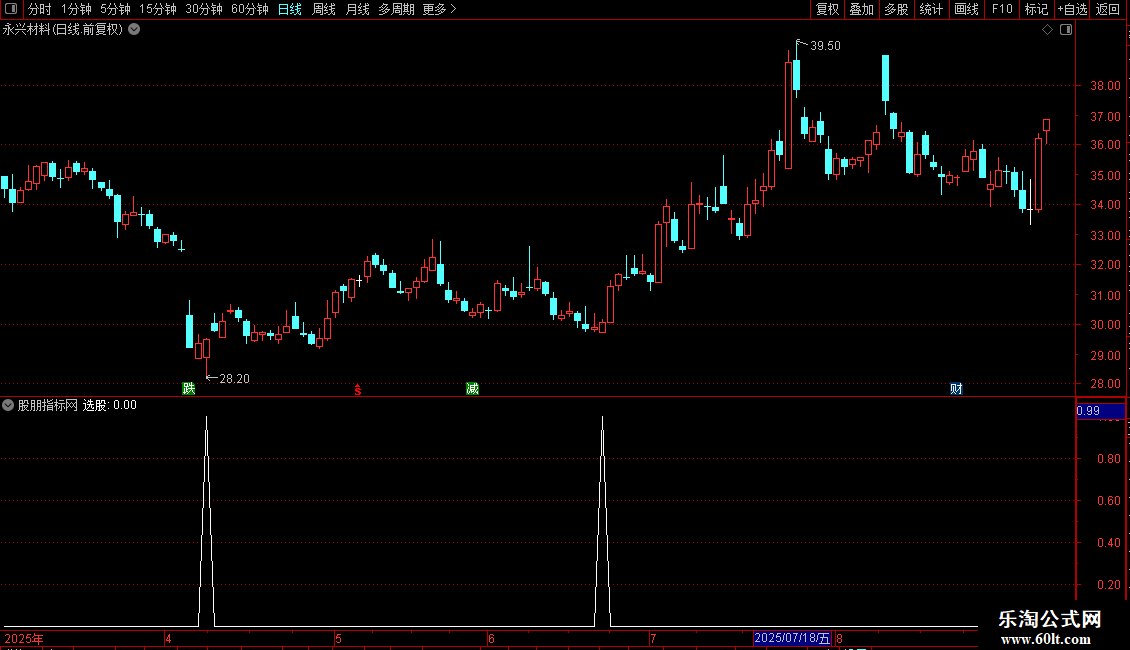
Task: Click the diamond marker icon above the chart
Action: (1047, 30)
